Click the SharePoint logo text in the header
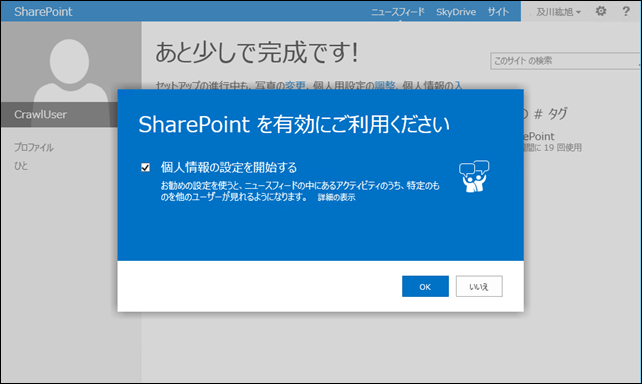 pos(43,11)
